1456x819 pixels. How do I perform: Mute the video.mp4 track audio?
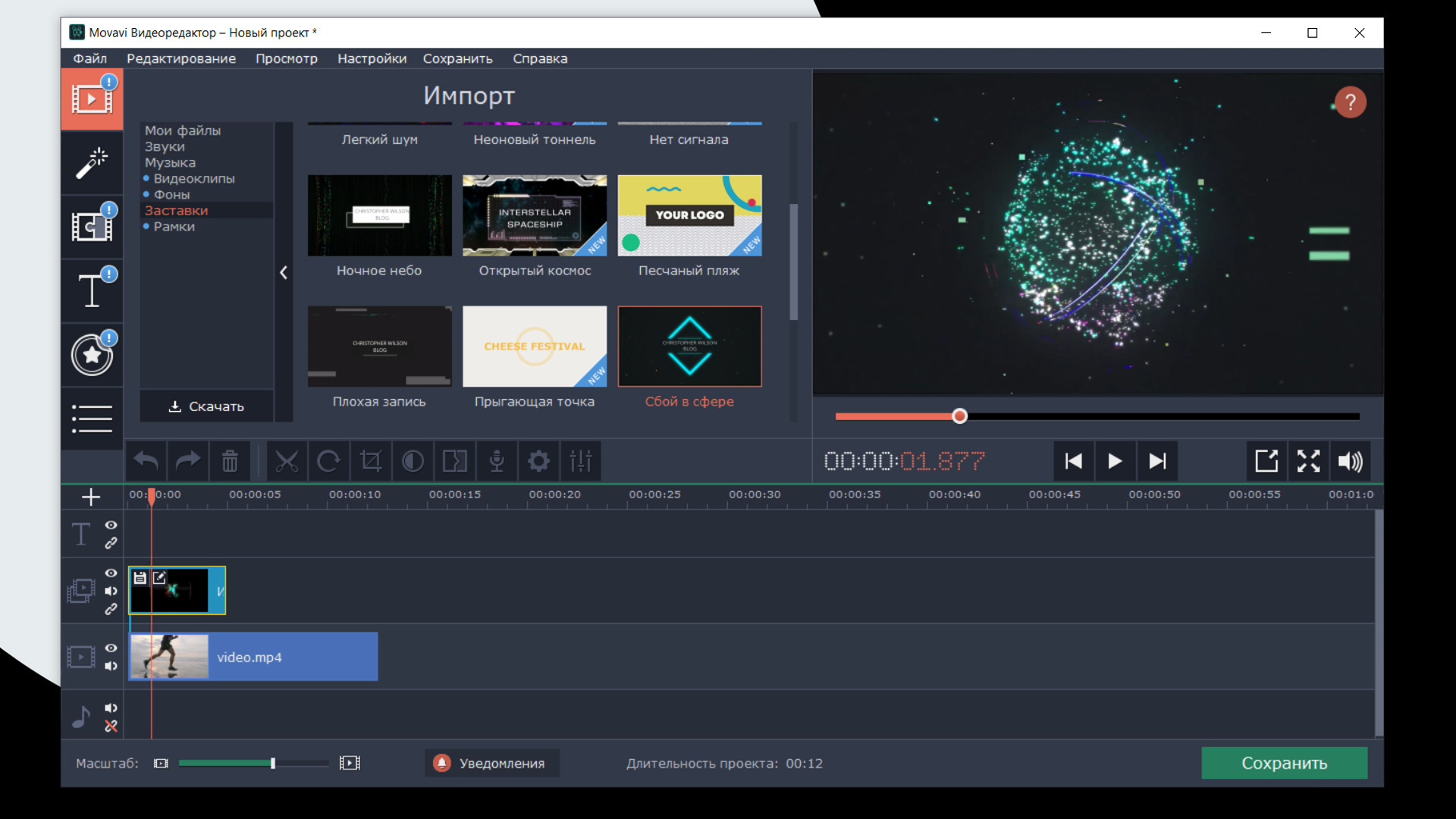(x=111, y=666)
